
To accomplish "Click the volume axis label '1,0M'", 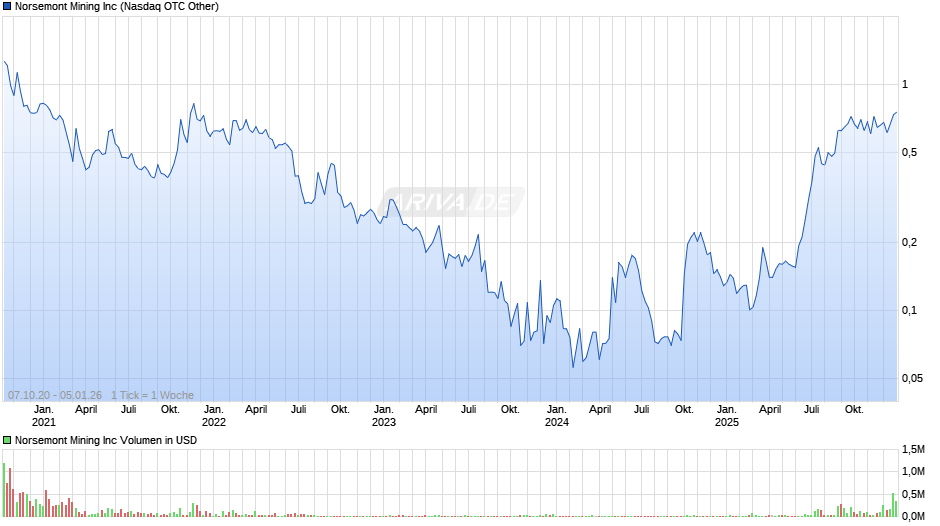I will 913,471.
